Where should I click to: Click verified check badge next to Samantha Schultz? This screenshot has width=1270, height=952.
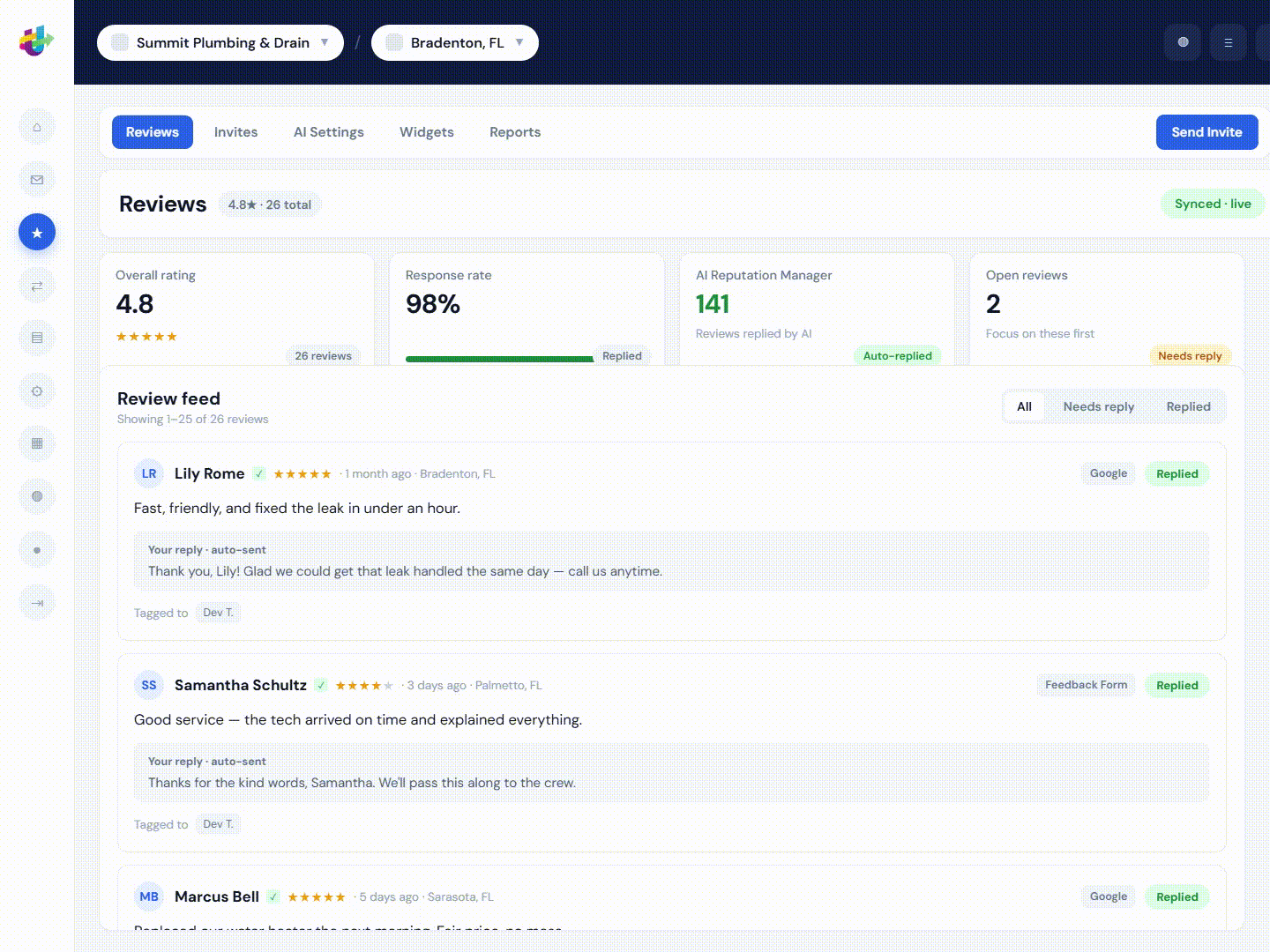(321, 685)
